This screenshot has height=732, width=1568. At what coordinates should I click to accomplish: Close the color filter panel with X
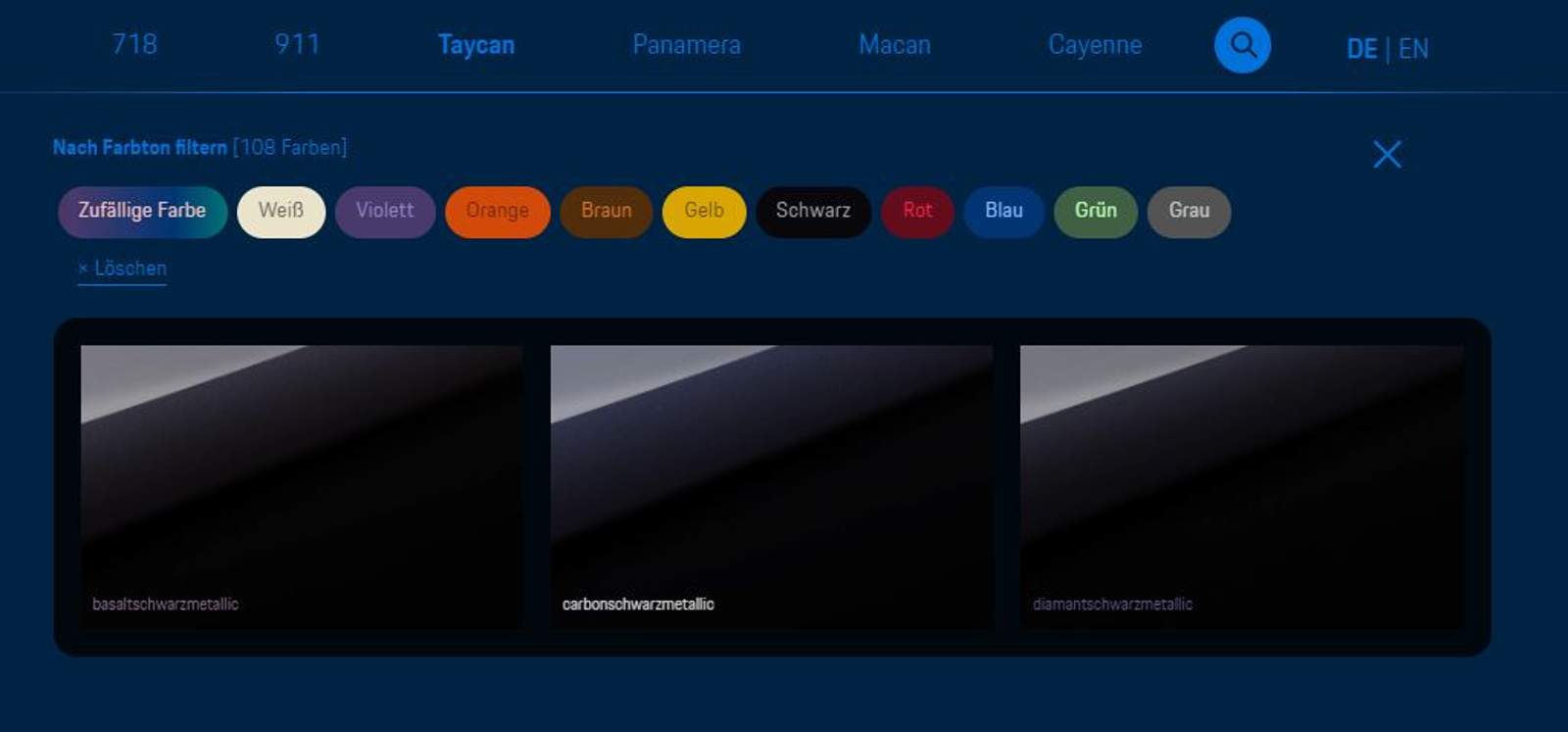coord(1387,154)
